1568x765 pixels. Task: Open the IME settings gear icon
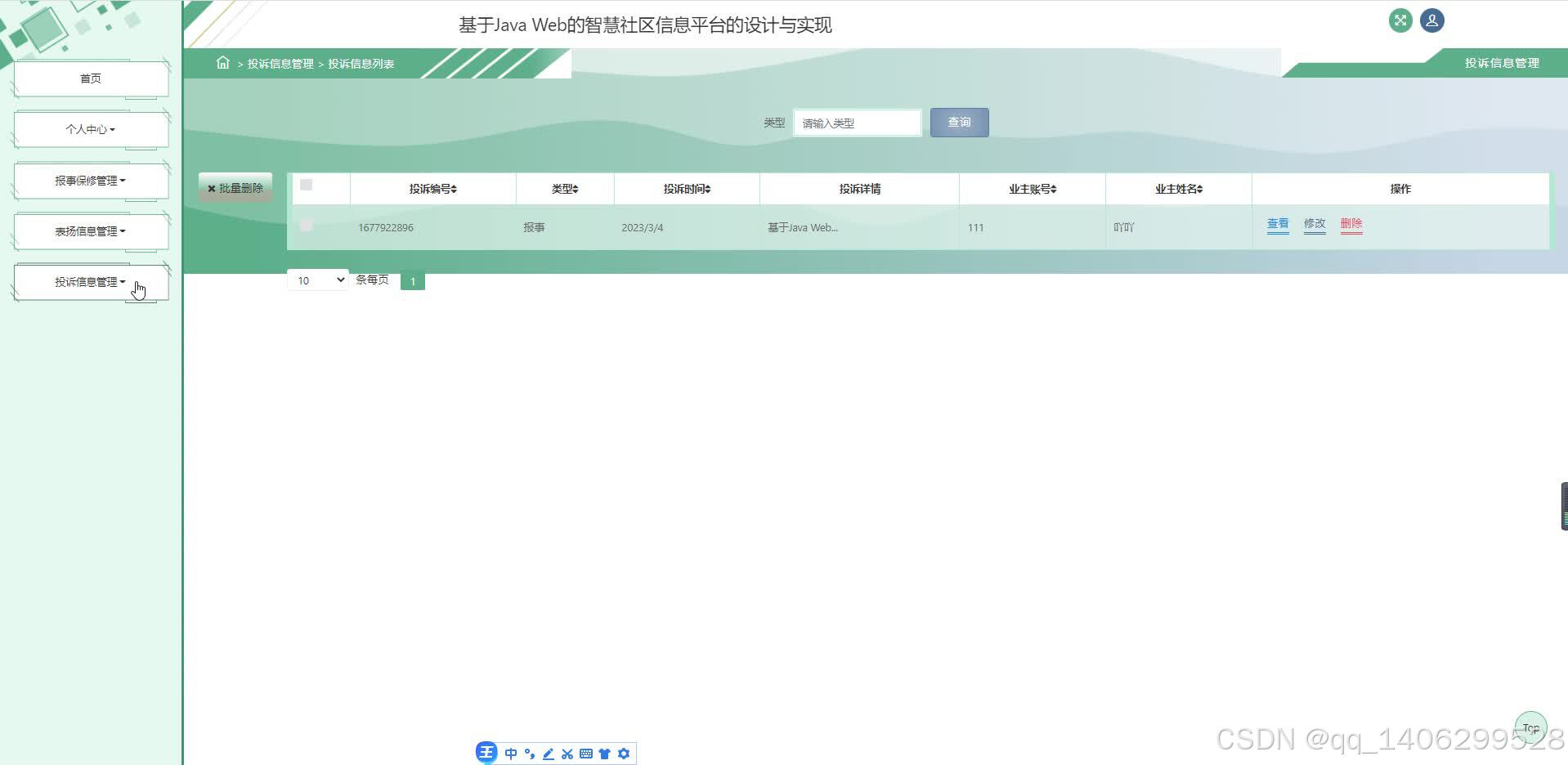624,753
